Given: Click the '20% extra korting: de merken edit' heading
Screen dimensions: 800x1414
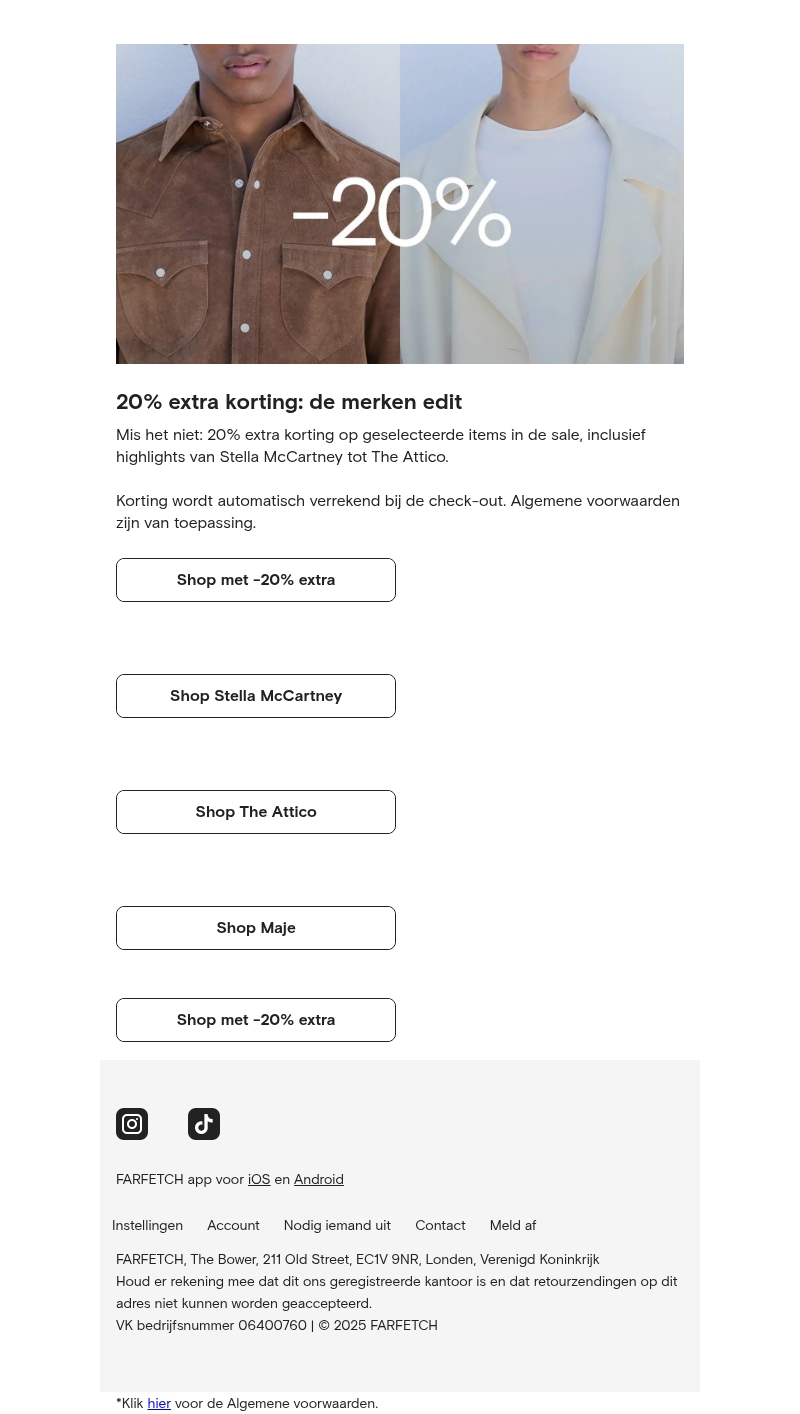Looking at the screenshot, I should (x=289, y=402).
